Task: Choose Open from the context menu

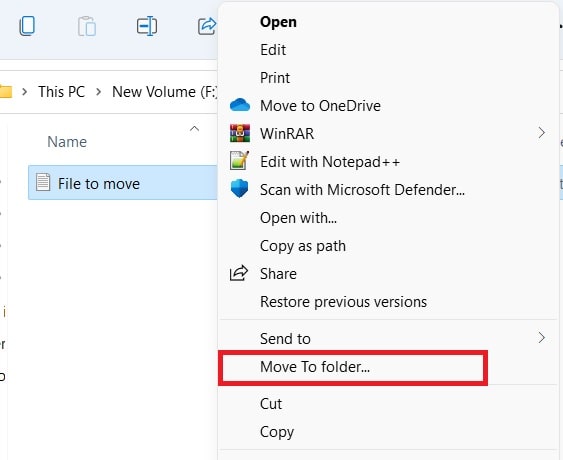Action: click(387, 22)
